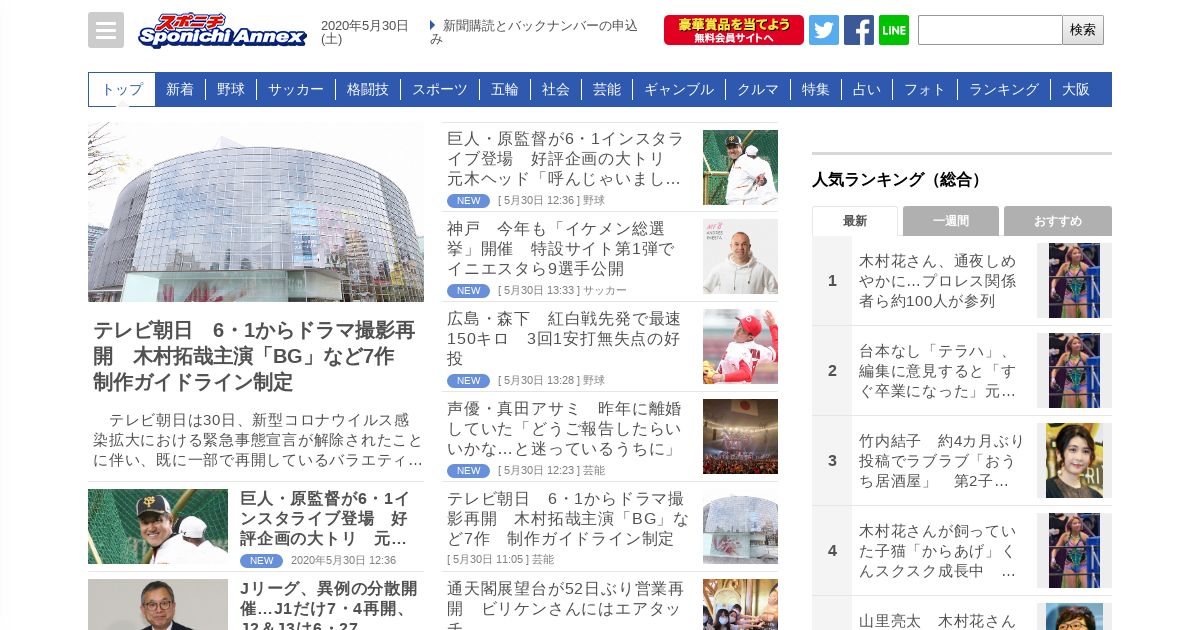Viewport: 1200px width, 630px height.
Task: Open center-list テレビ朝日 ドラマ撮影再開 article
Action: (568, 519)
